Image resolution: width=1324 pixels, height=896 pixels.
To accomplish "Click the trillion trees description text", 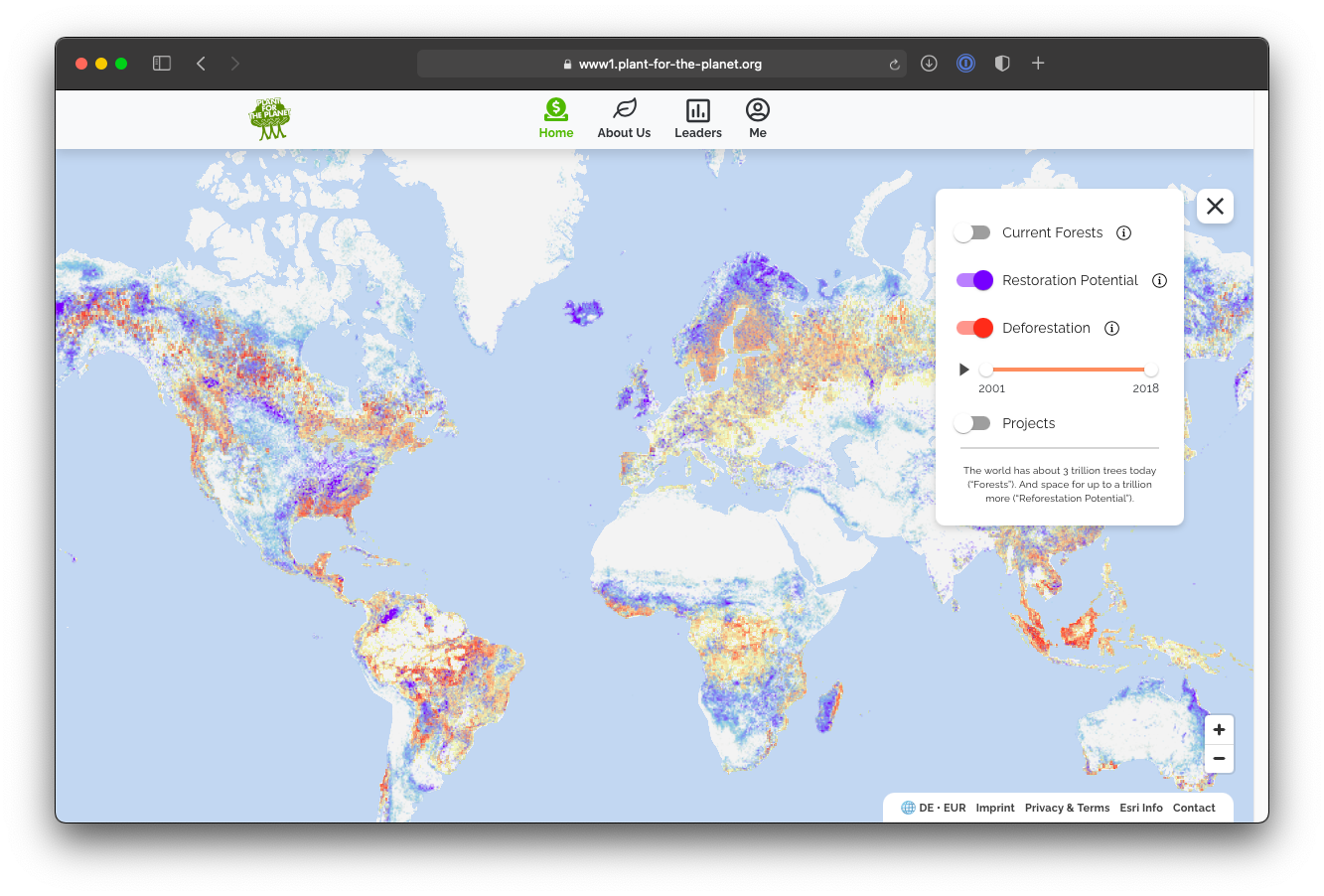I will tap(1060, 485).
